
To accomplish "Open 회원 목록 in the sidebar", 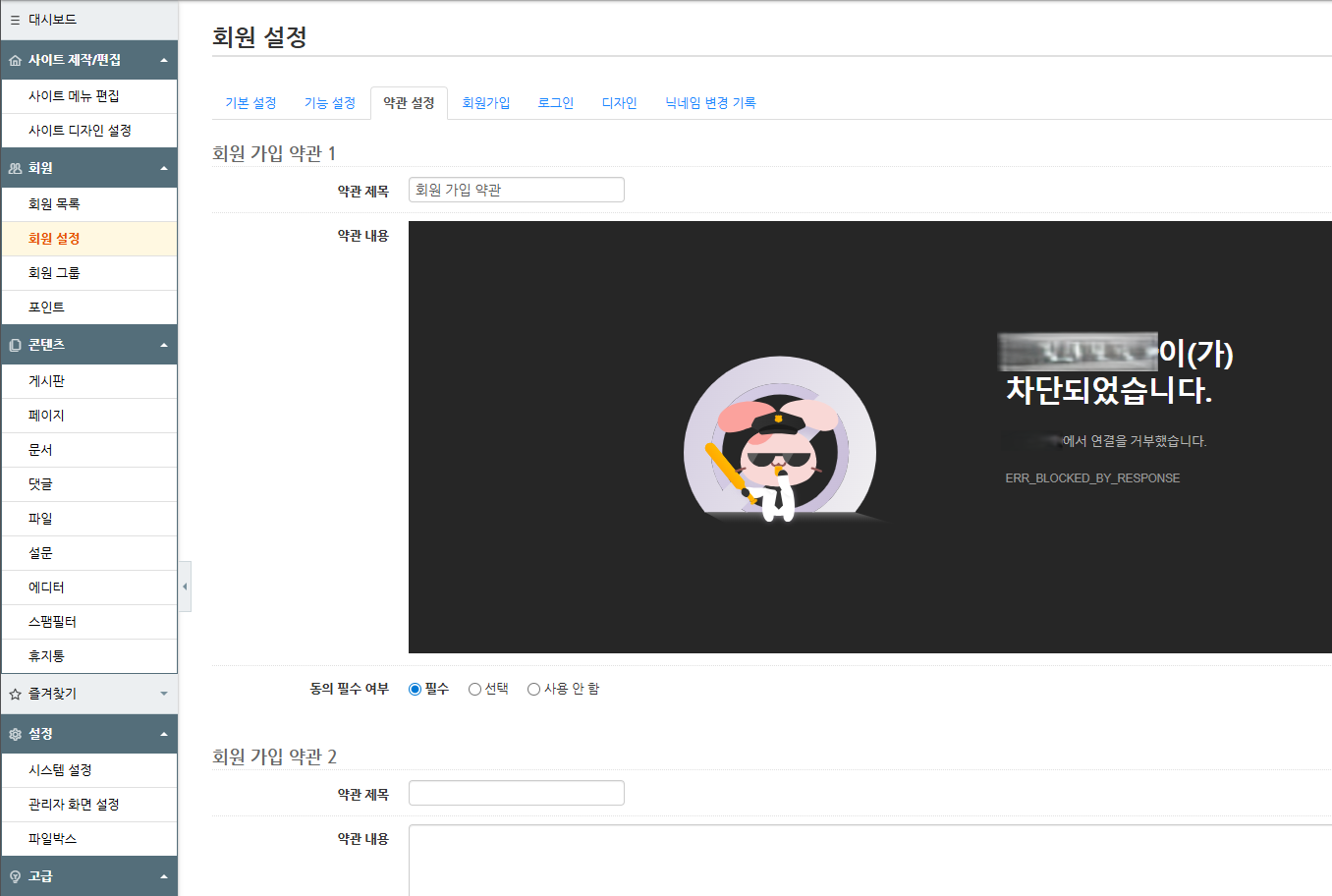I will (54, 204).
